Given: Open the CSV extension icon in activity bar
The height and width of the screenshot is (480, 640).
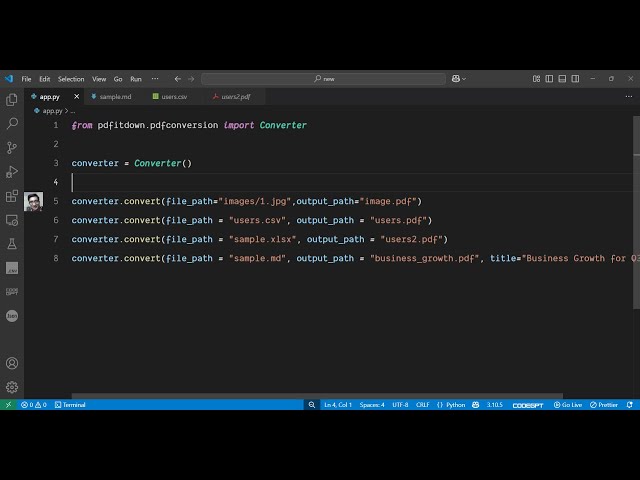Looking at the screenshot, I should click(x=12, y=268).
